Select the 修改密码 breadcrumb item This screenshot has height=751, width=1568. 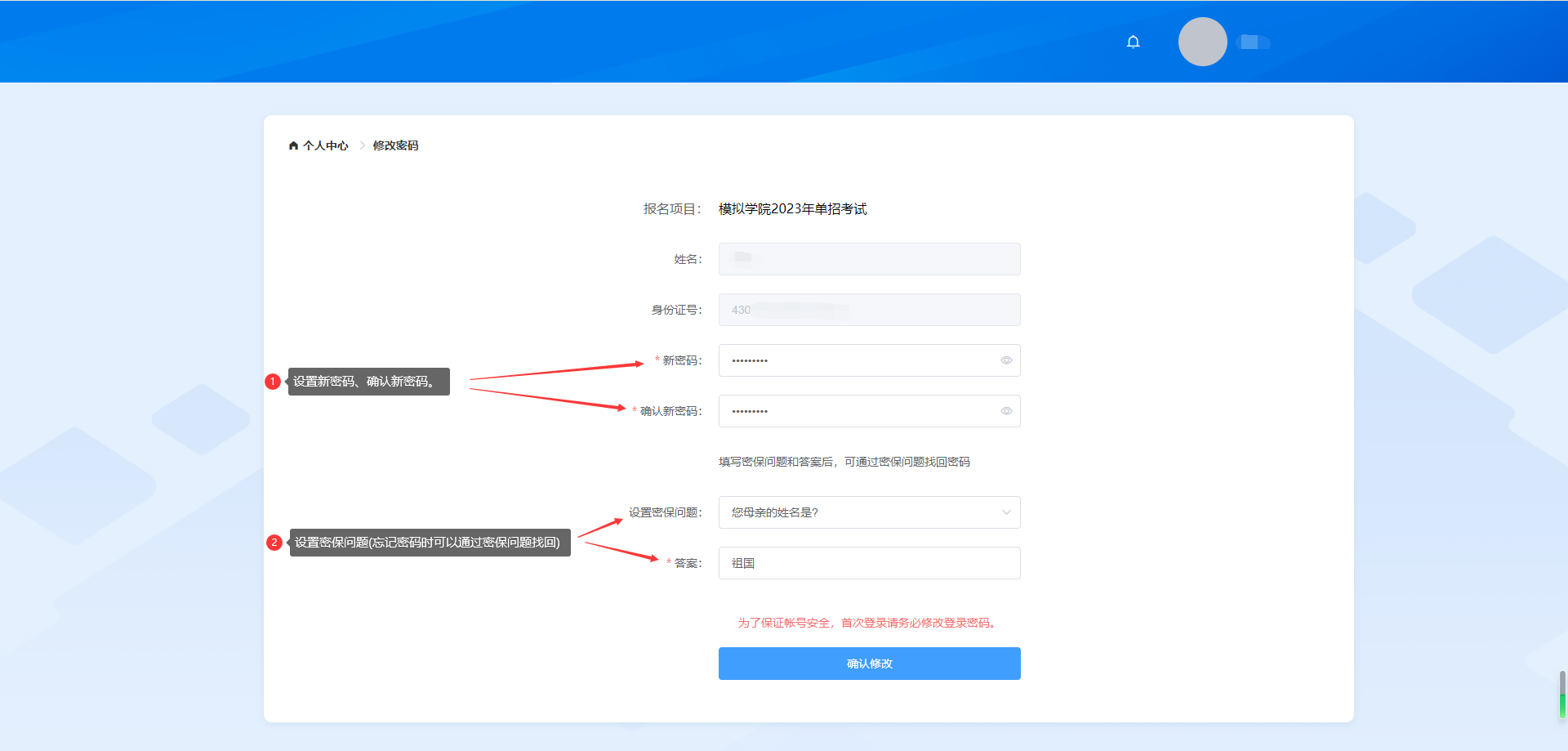(394, 145)
